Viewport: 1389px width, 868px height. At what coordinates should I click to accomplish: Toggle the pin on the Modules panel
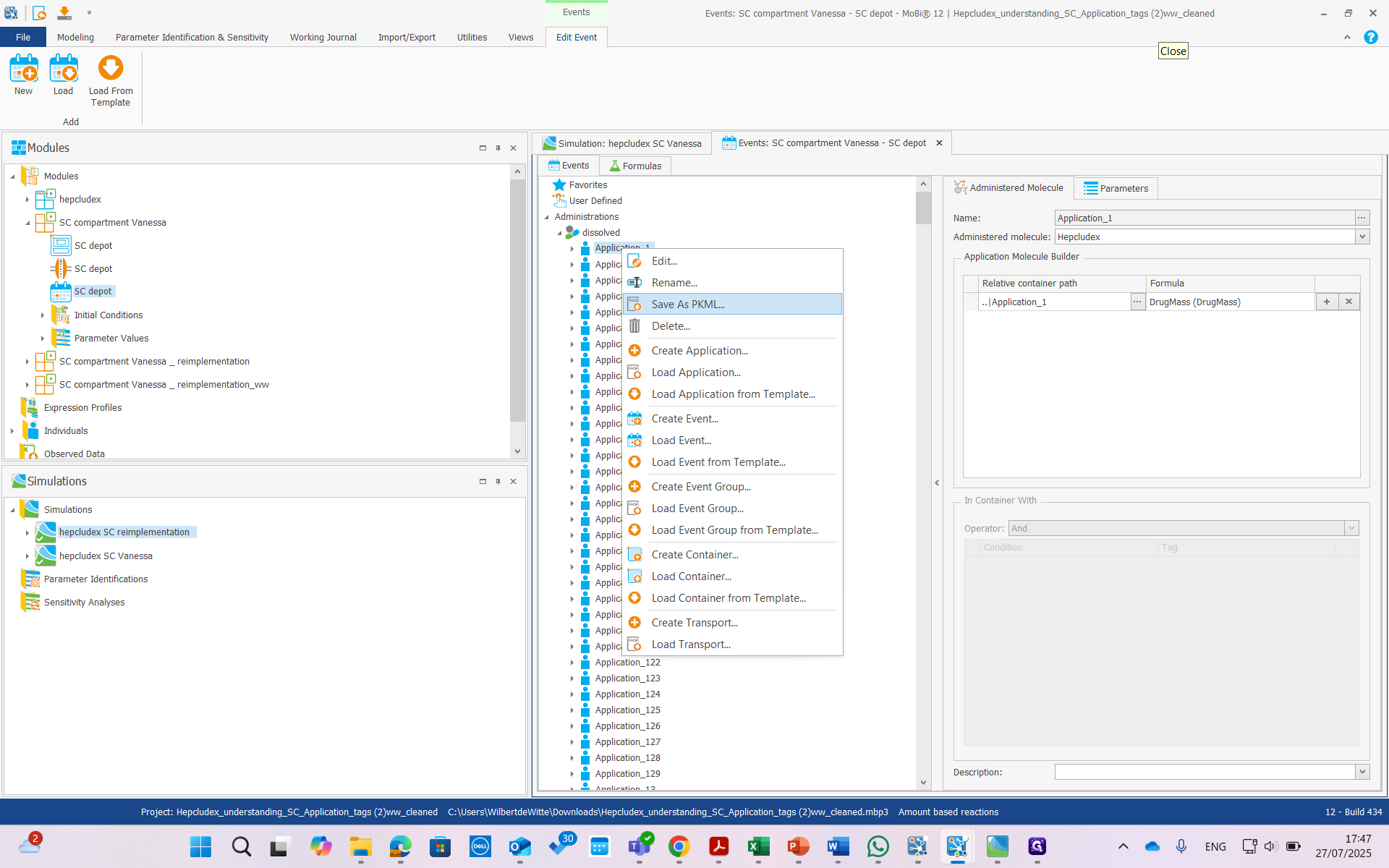tap(498, 148)
